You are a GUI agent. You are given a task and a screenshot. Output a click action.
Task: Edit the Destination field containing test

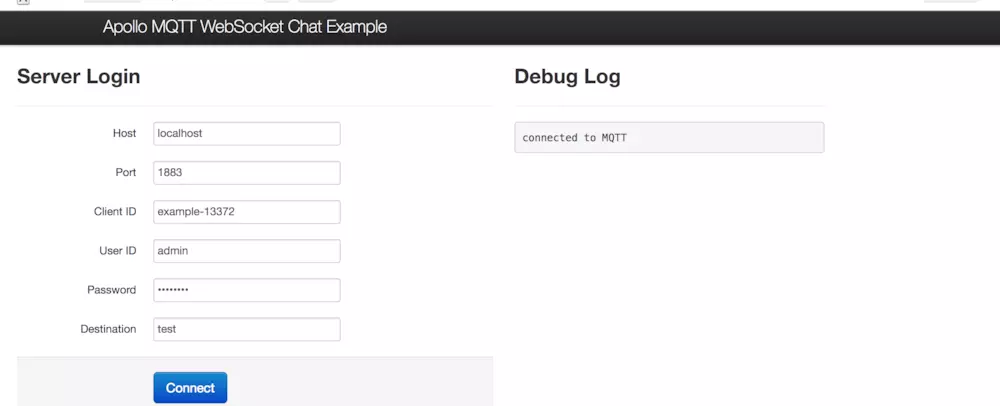[247, 330]
